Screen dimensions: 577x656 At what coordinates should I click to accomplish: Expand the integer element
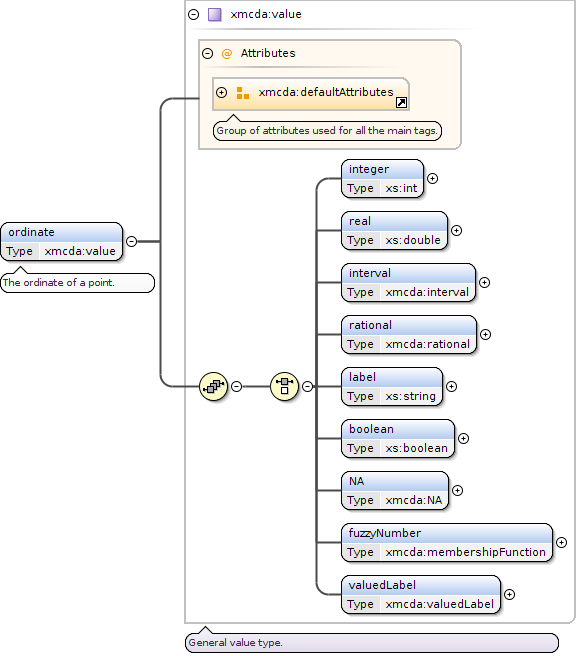pyautogui.click(x=432, y=179)
